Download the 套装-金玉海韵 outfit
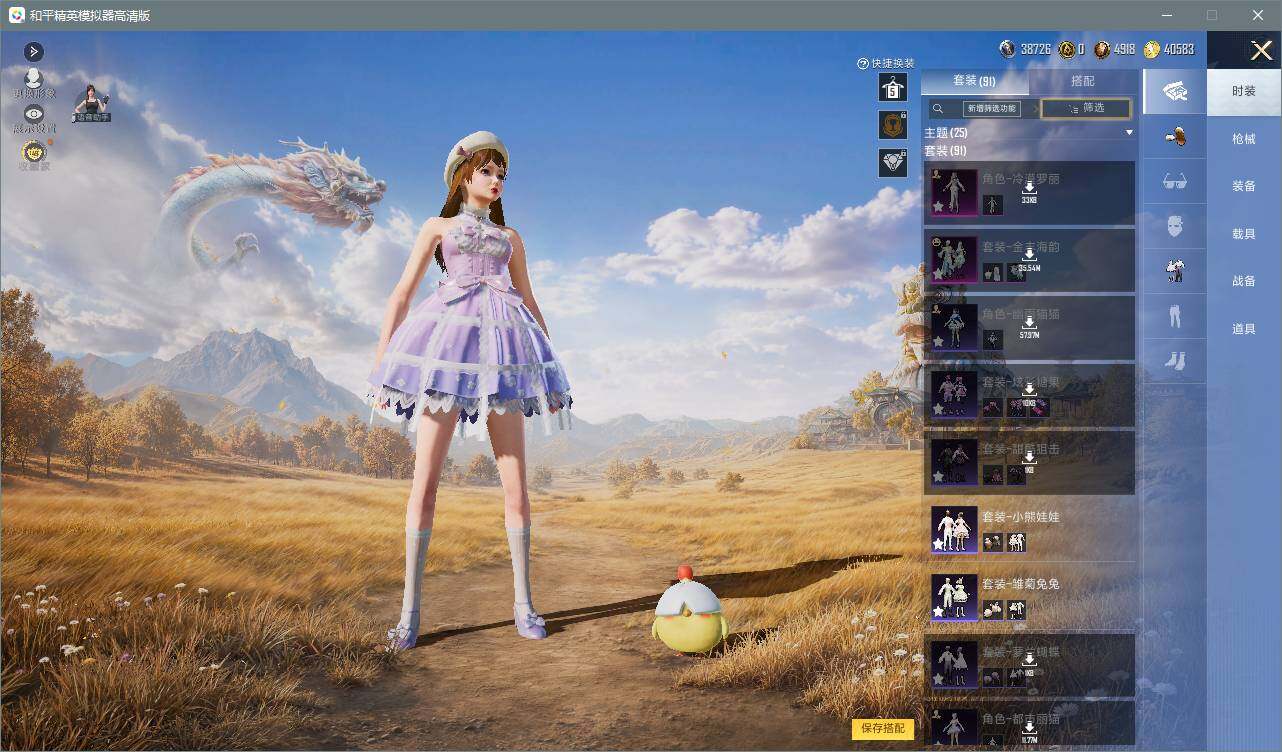Image resolution: width=1282 pixels, height=752 pixels. 1029,260
